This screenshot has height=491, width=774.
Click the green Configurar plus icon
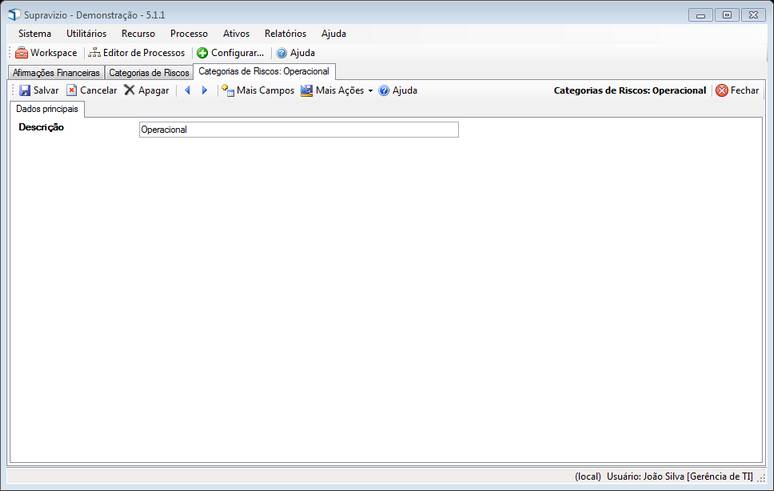[x=203, y=53]
